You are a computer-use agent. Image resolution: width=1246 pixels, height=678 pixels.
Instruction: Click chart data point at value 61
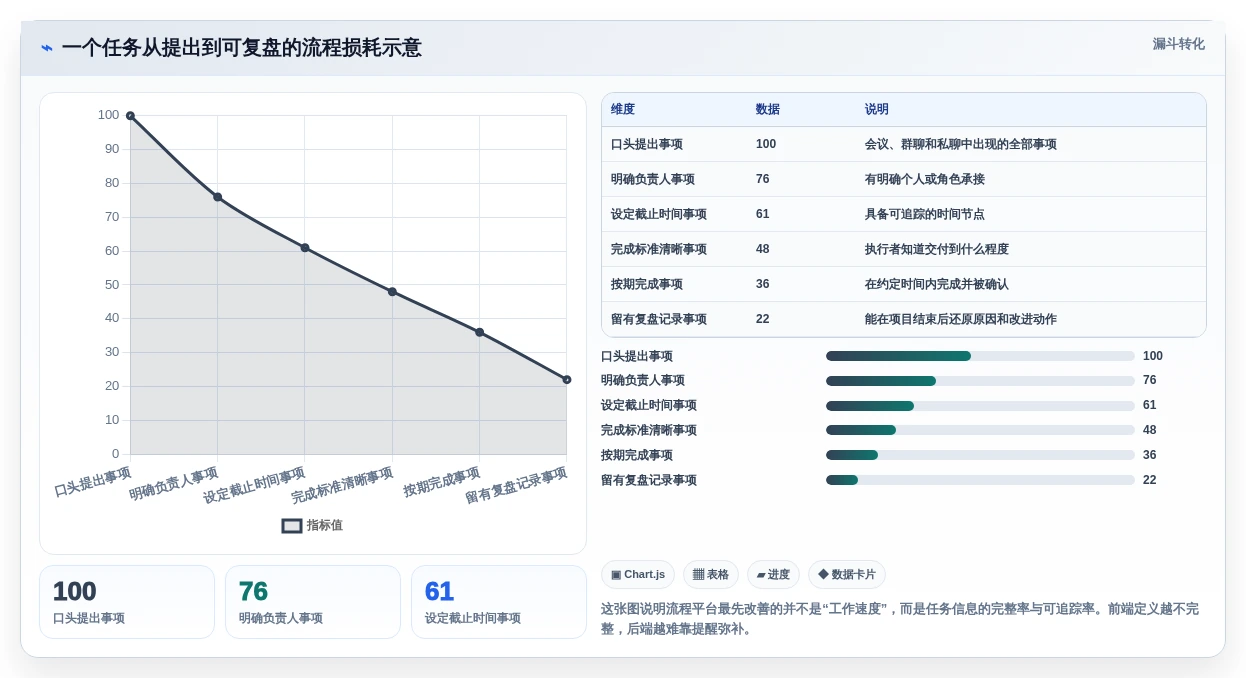click(305, 248)
